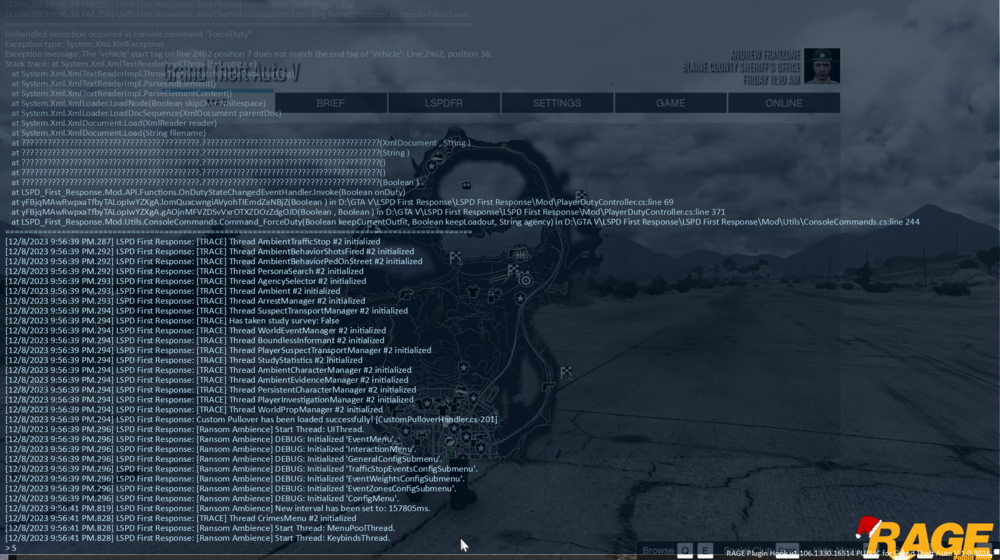The image size is (1000, 560).
Task: Select the prison bars blip on the map
Action: click(x=520, y=254)
